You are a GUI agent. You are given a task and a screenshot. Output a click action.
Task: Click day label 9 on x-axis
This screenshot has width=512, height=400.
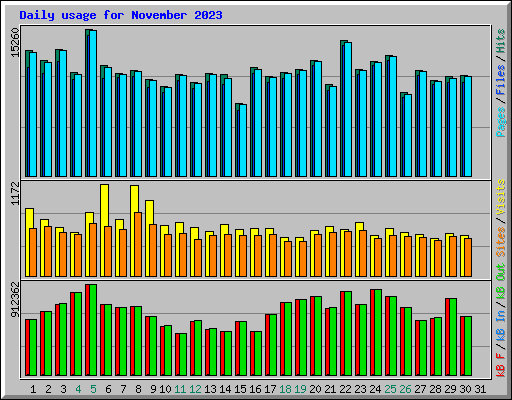[x=153, y=389]
